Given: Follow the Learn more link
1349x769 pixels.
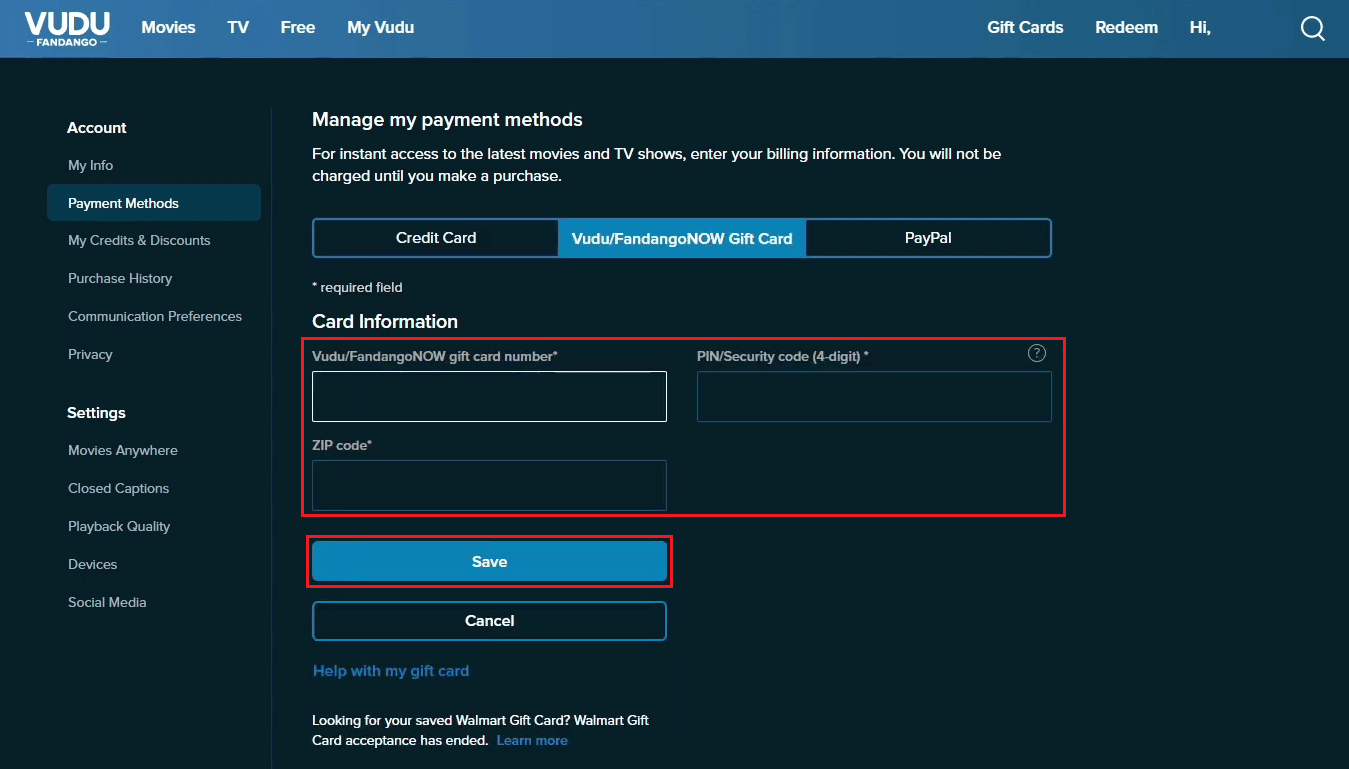Looking at the screenshot, I should (532, 741).
